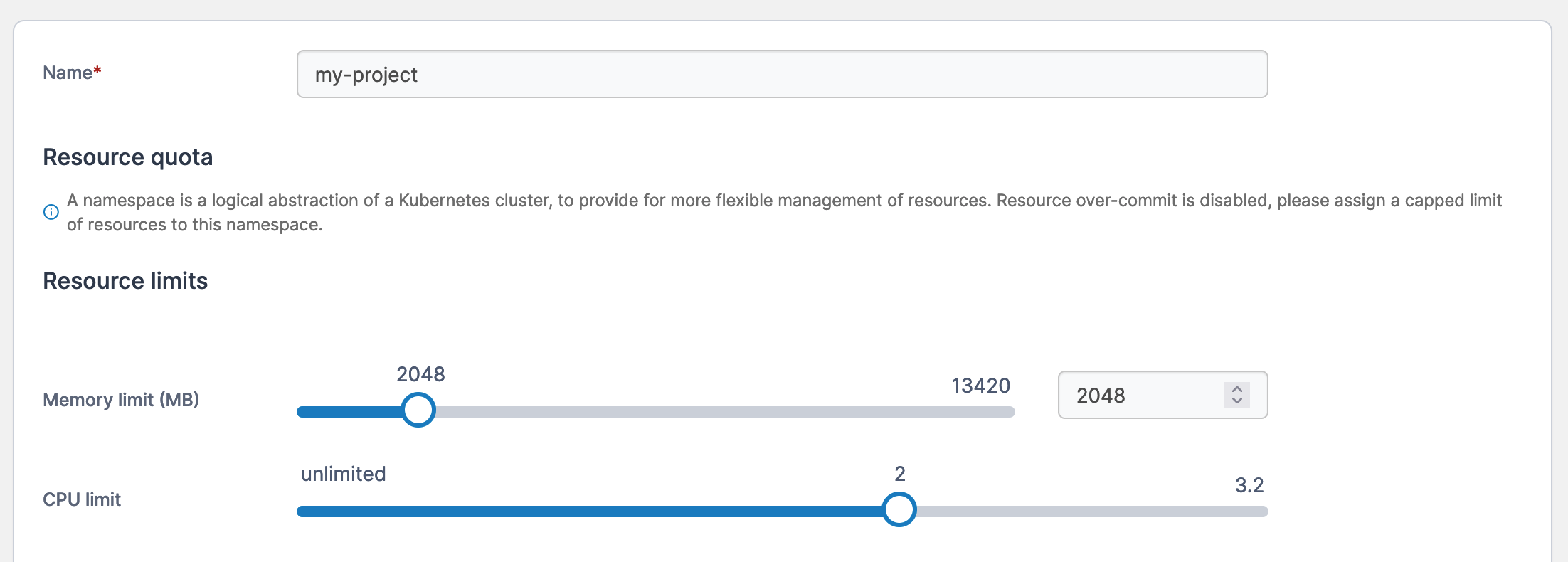
Task: Click the 3.2 maximum CPU label
Action: pyautogui.click(x=1249, y=485)
